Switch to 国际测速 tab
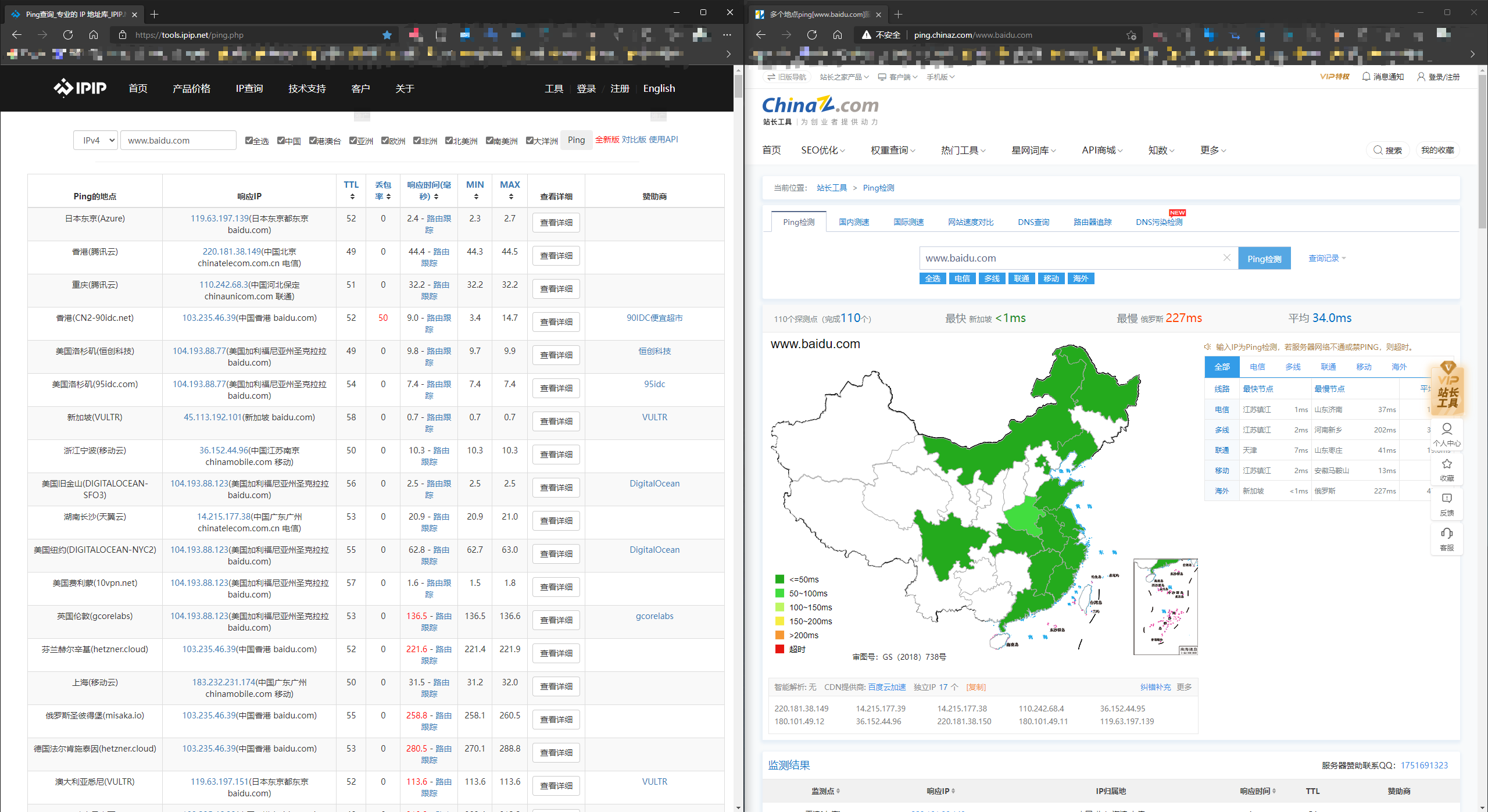 (x=908, y=222)
